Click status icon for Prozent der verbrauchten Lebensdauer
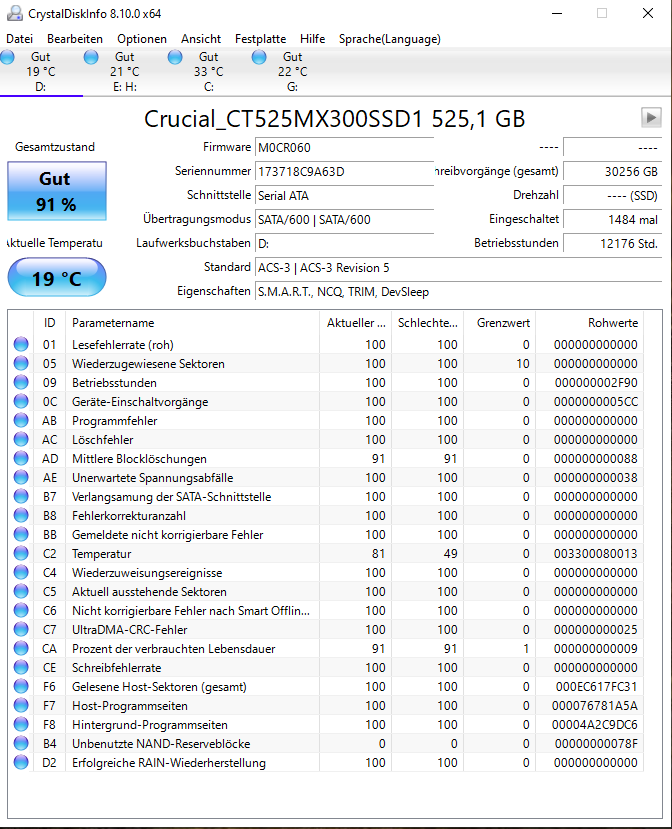672x829 pixels. (21, 648)
